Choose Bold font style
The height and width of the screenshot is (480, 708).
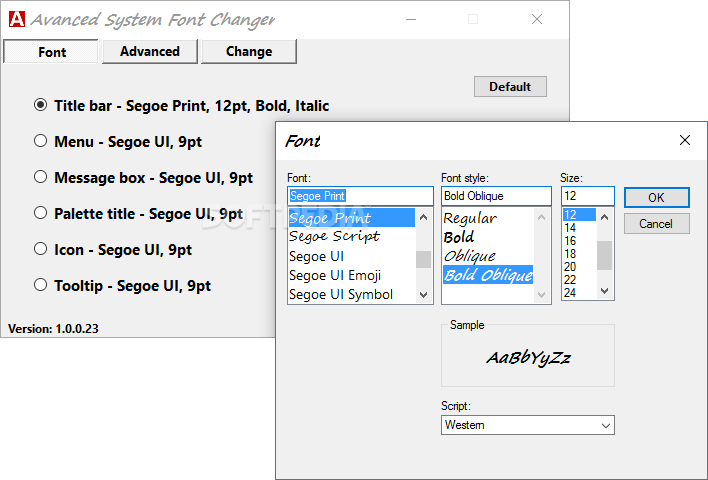pos(488,237)
